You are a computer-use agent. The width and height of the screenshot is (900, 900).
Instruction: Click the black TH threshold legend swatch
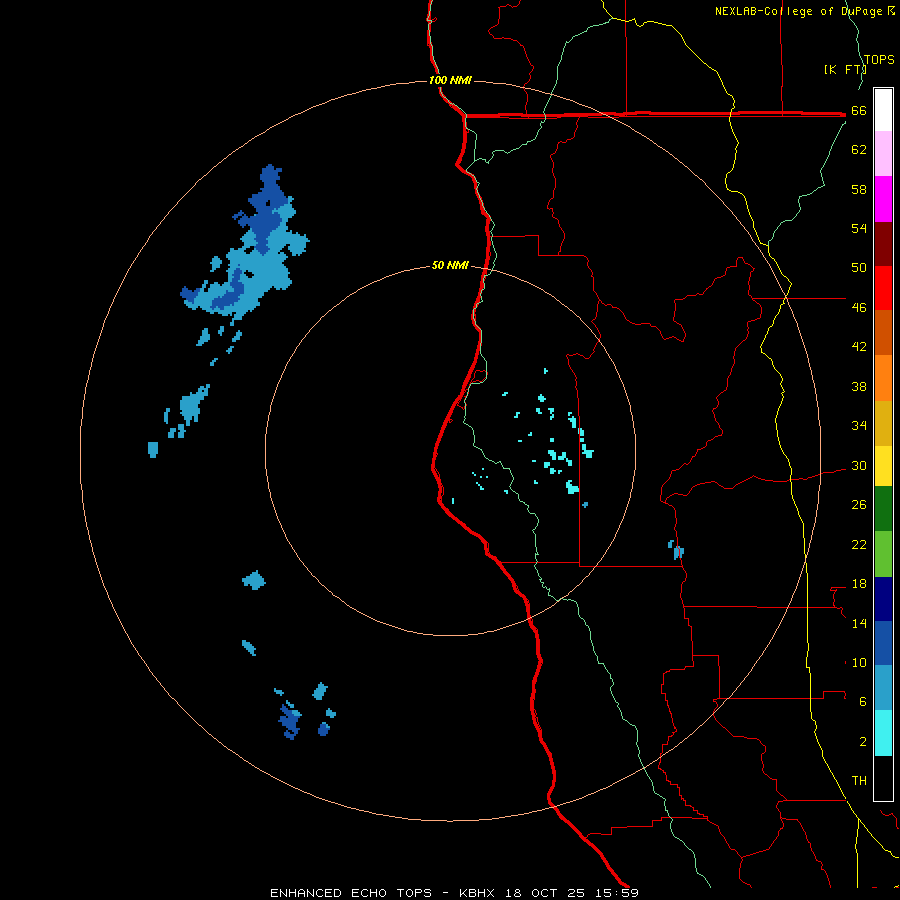[x=883, y=778]
